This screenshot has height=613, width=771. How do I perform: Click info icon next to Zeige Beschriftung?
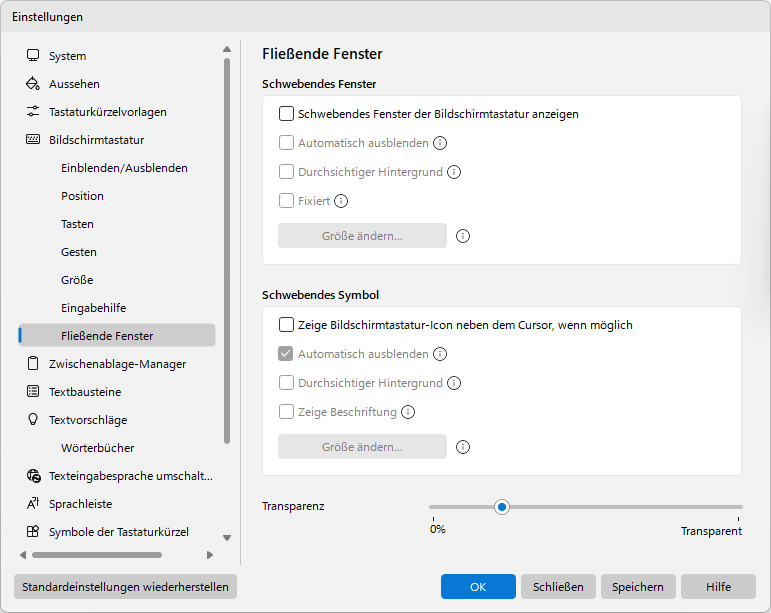pos(408,412)
